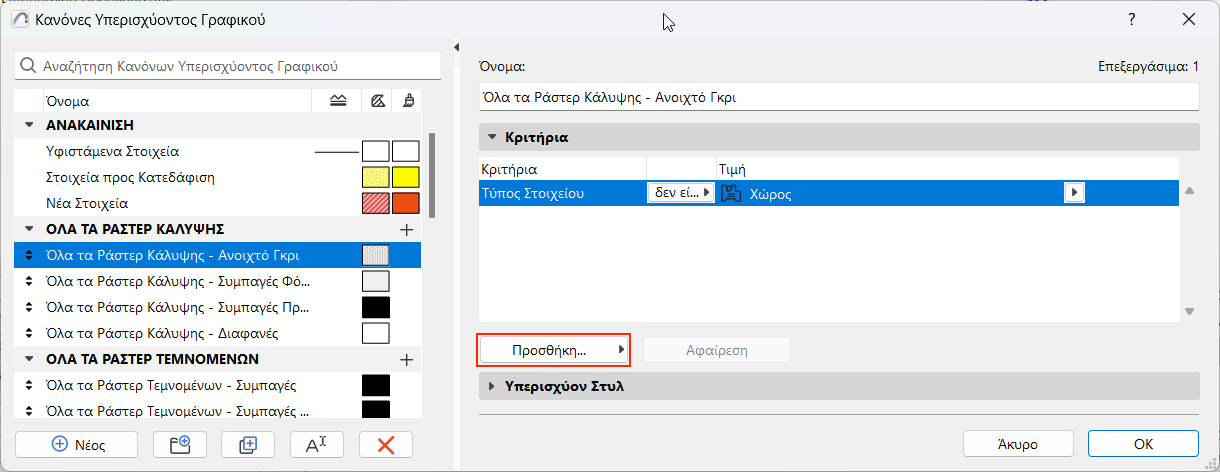Expand the Υπερισχύον Στυλ panel
The width and height of the screenshot is (1220, 472).
click(493, 386)
